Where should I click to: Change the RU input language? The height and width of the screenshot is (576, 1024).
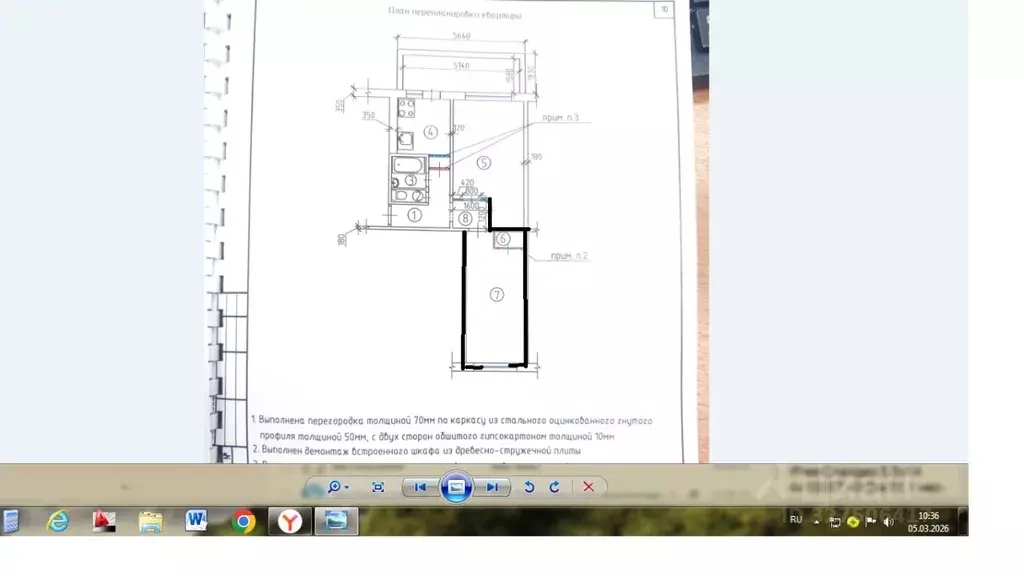point(796,520)
